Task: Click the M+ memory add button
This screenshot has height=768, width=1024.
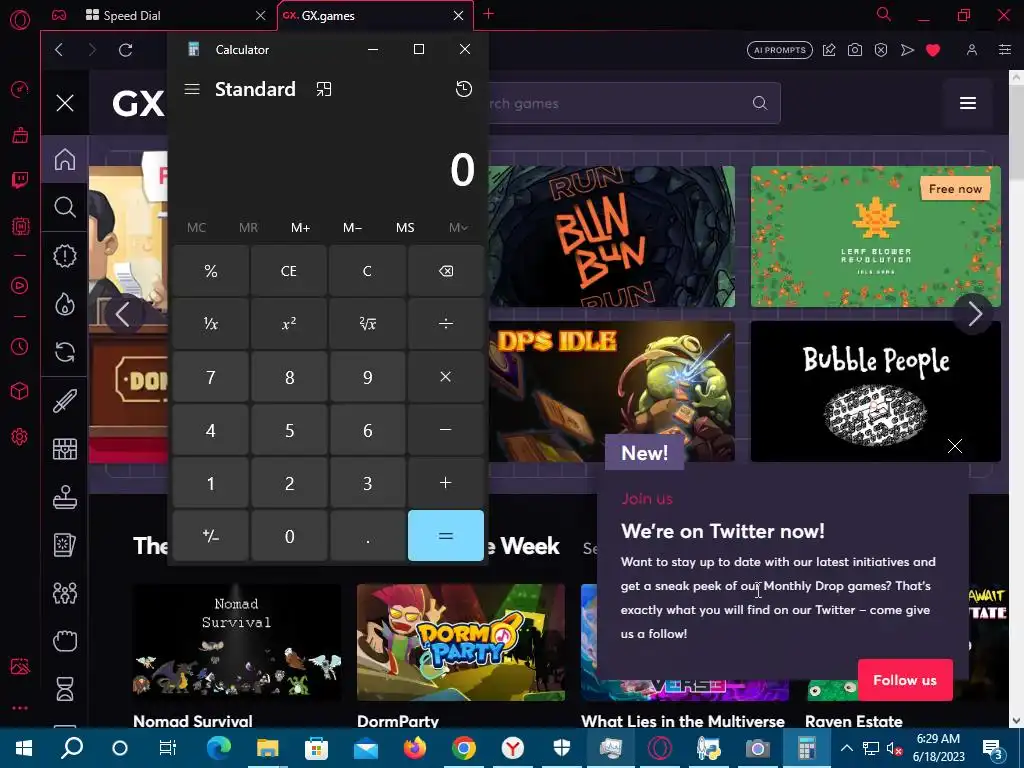Action: [x=300, y=227]
